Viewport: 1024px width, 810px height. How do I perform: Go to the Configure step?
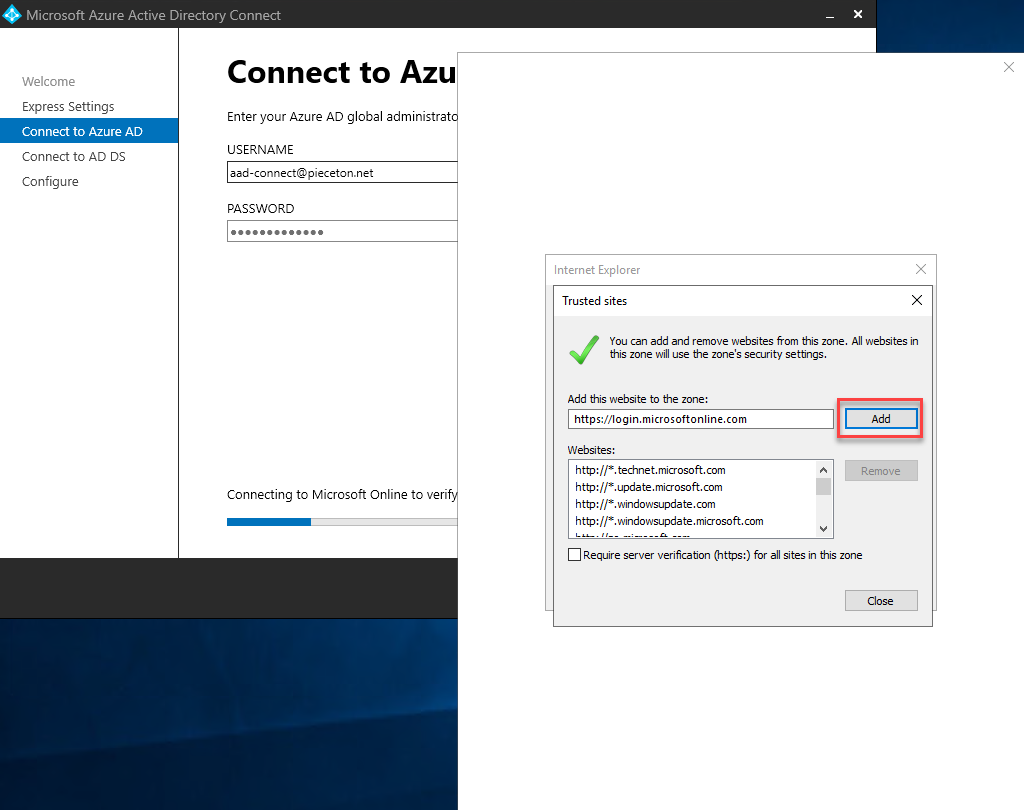50,182
